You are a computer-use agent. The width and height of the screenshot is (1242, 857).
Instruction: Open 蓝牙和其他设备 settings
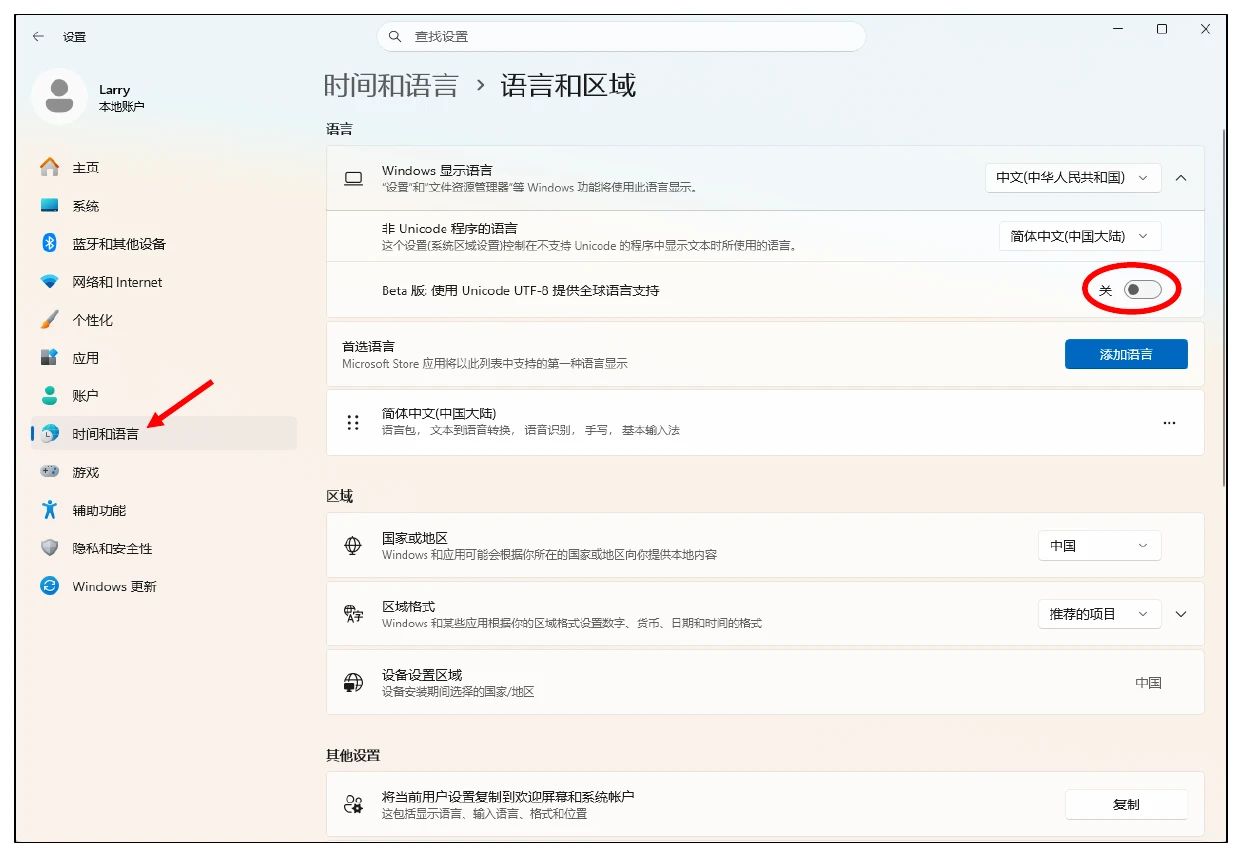tap(164, 244)
